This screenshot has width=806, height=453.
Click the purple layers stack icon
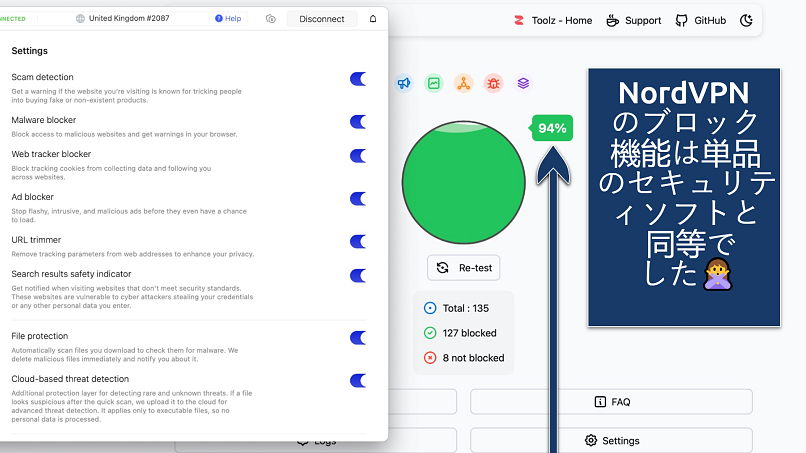pos(523,83)
